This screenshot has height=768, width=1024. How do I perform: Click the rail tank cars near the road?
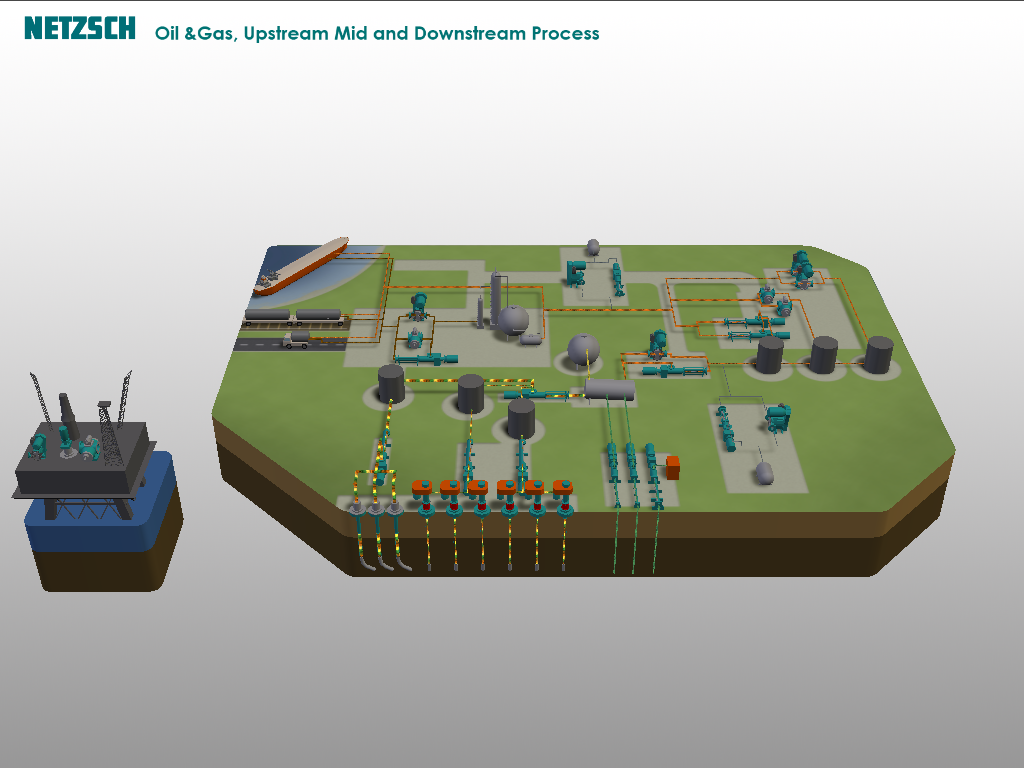coord(294,317)
